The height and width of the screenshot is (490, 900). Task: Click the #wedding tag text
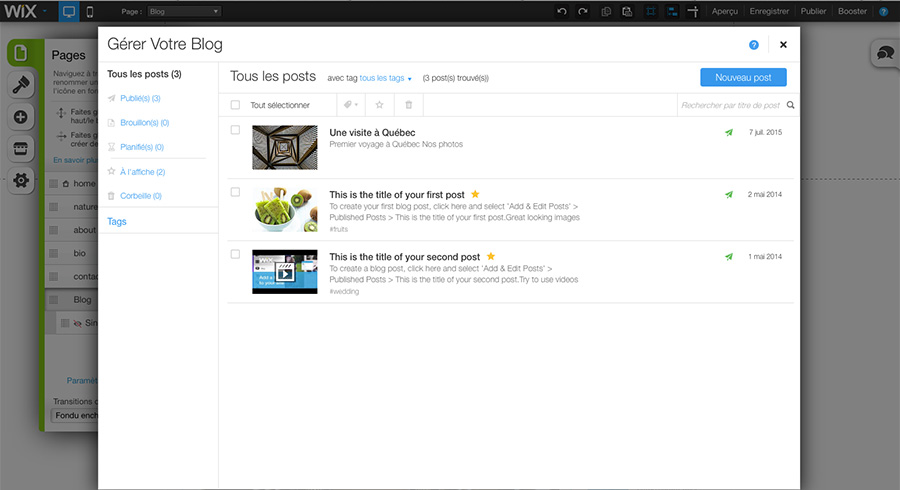coord(344,291)
